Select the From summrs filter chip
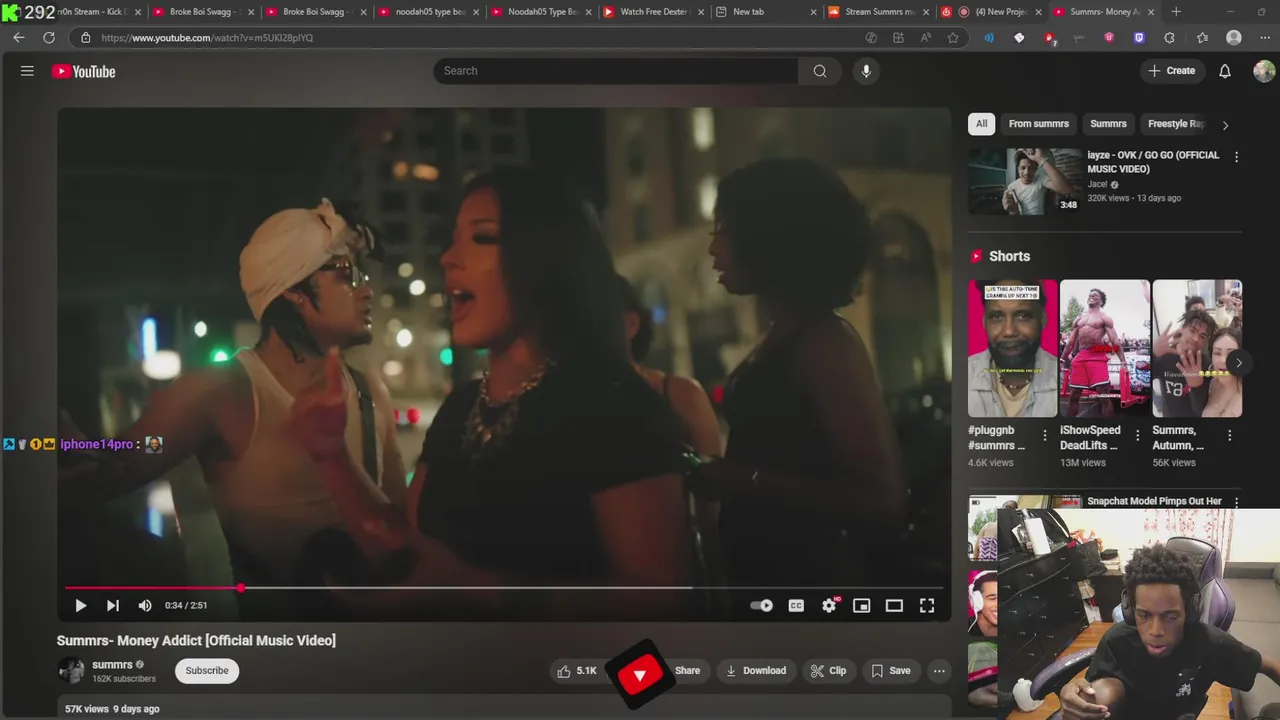Screen dimensions: 1280x720 1038,124
